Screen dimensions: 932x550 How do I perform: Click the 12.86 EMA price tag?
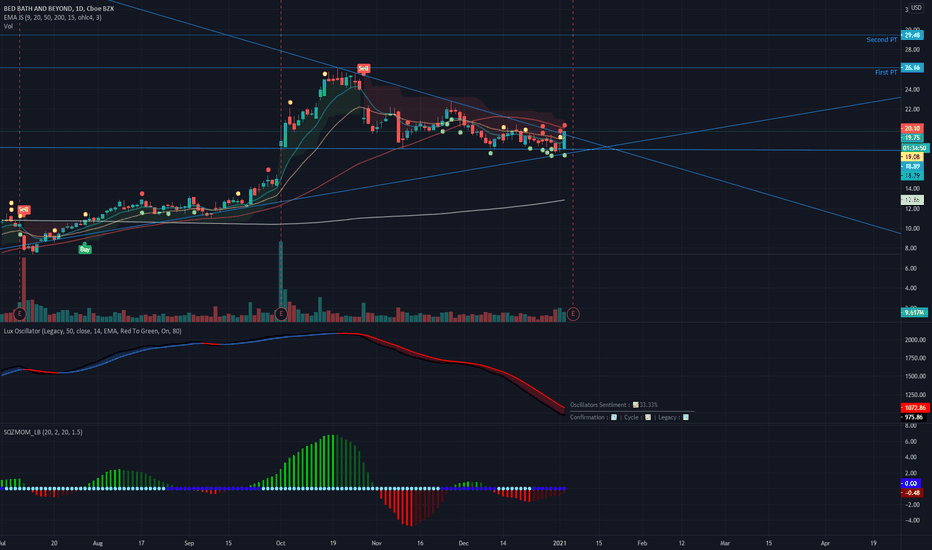coord(912,200)
